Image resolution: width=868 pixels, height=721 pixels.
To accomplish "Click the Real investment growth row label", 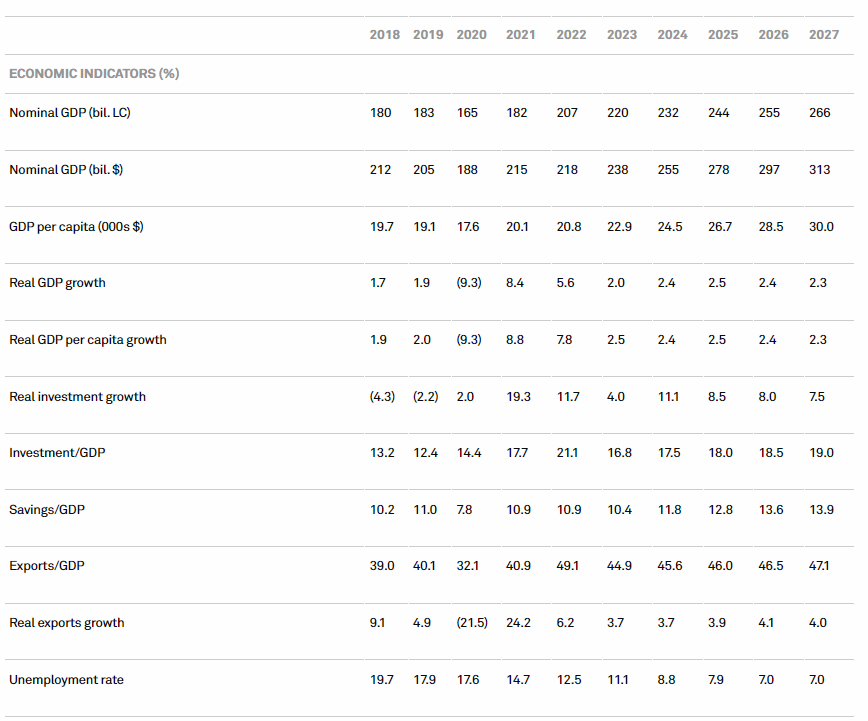I will tap(77, 397).
